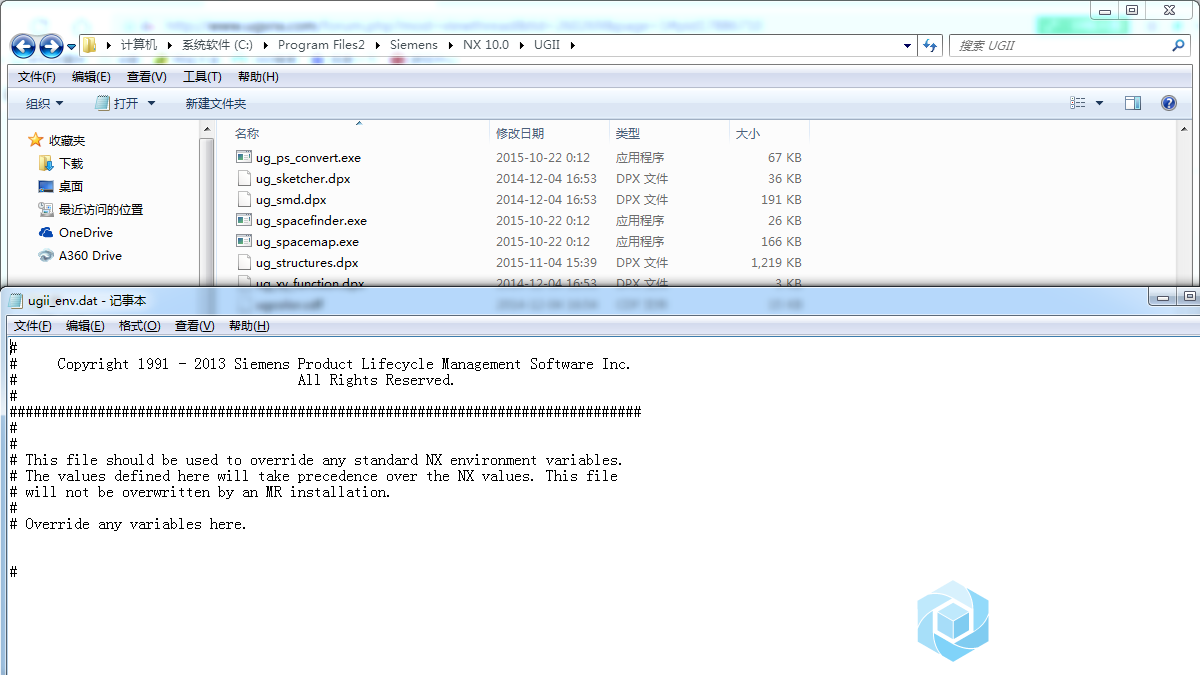This screenshot has height=675, width=1200.
Task: Navigate to Siemens in breadcrumb
Action: tap(413, 45)
